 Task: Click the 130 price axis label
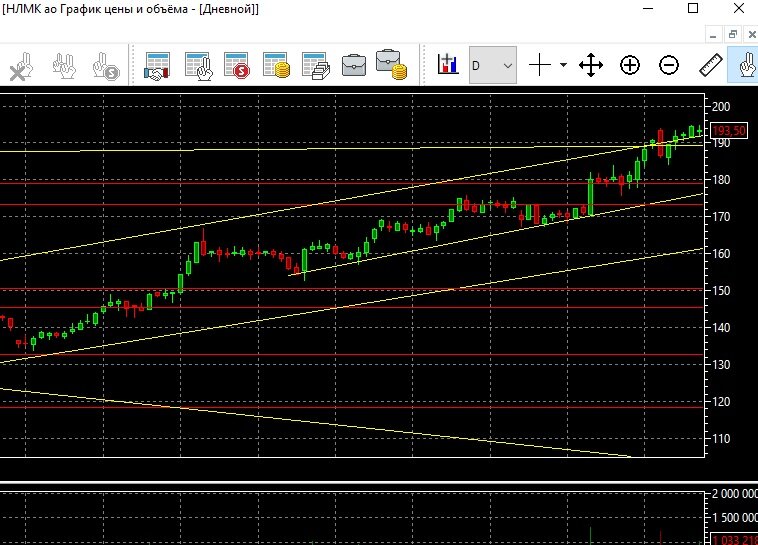721,365
